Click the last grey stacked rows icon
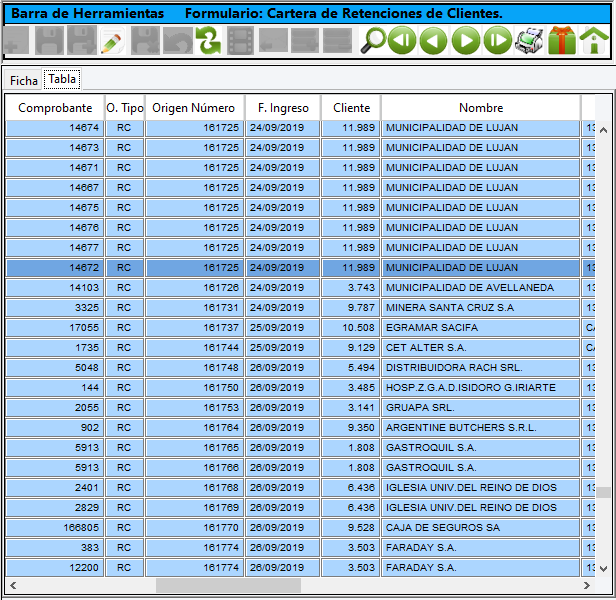616x600 pixels. [337, 40]
